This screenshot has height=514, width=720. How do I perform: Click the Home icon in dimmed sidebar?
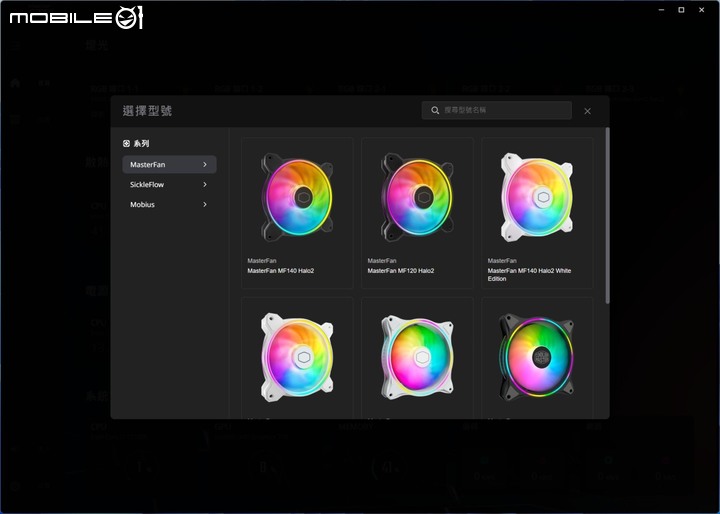[x=15, y=83]
